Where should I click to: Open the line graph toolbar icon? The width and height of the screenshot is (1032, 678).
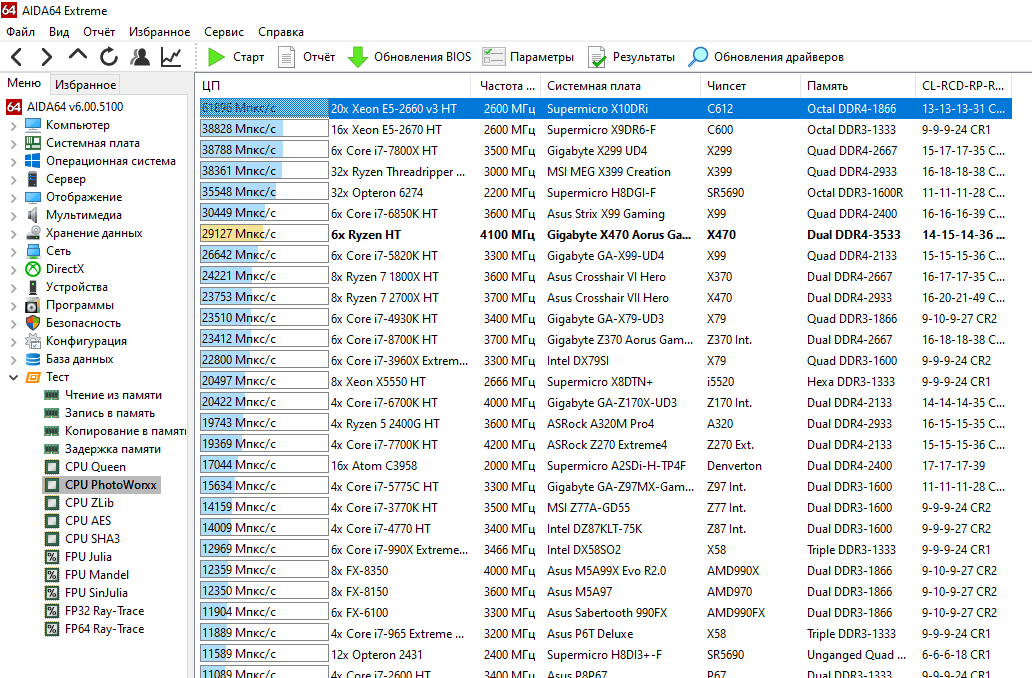click(x=171, y=57)
